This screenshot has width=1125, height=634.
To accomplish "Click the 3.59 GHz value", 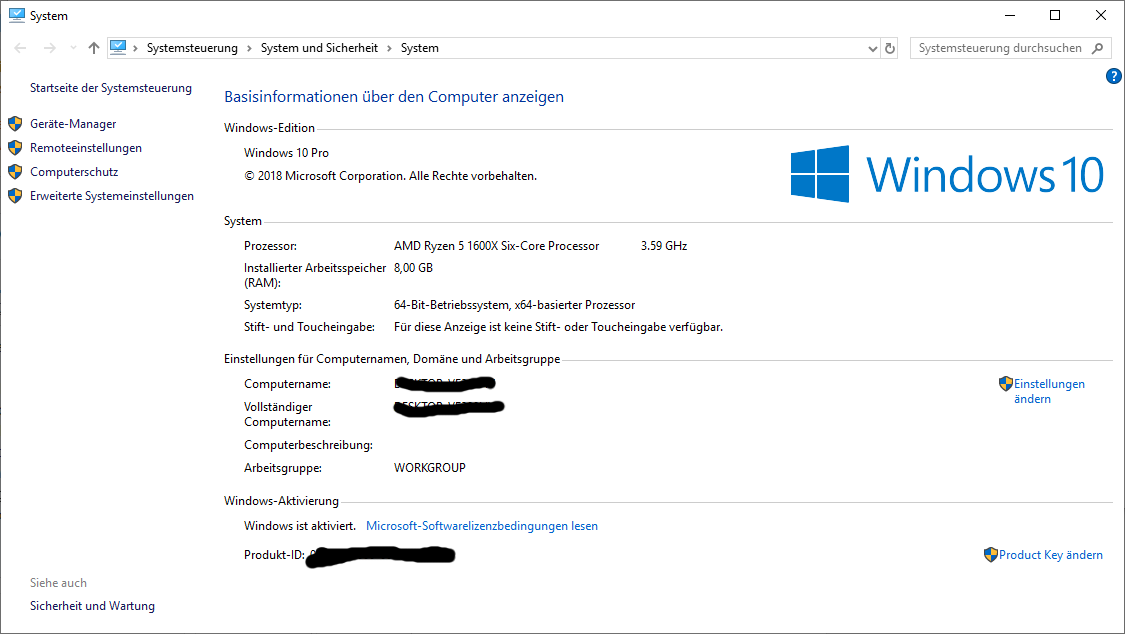I will pos(664,246).
